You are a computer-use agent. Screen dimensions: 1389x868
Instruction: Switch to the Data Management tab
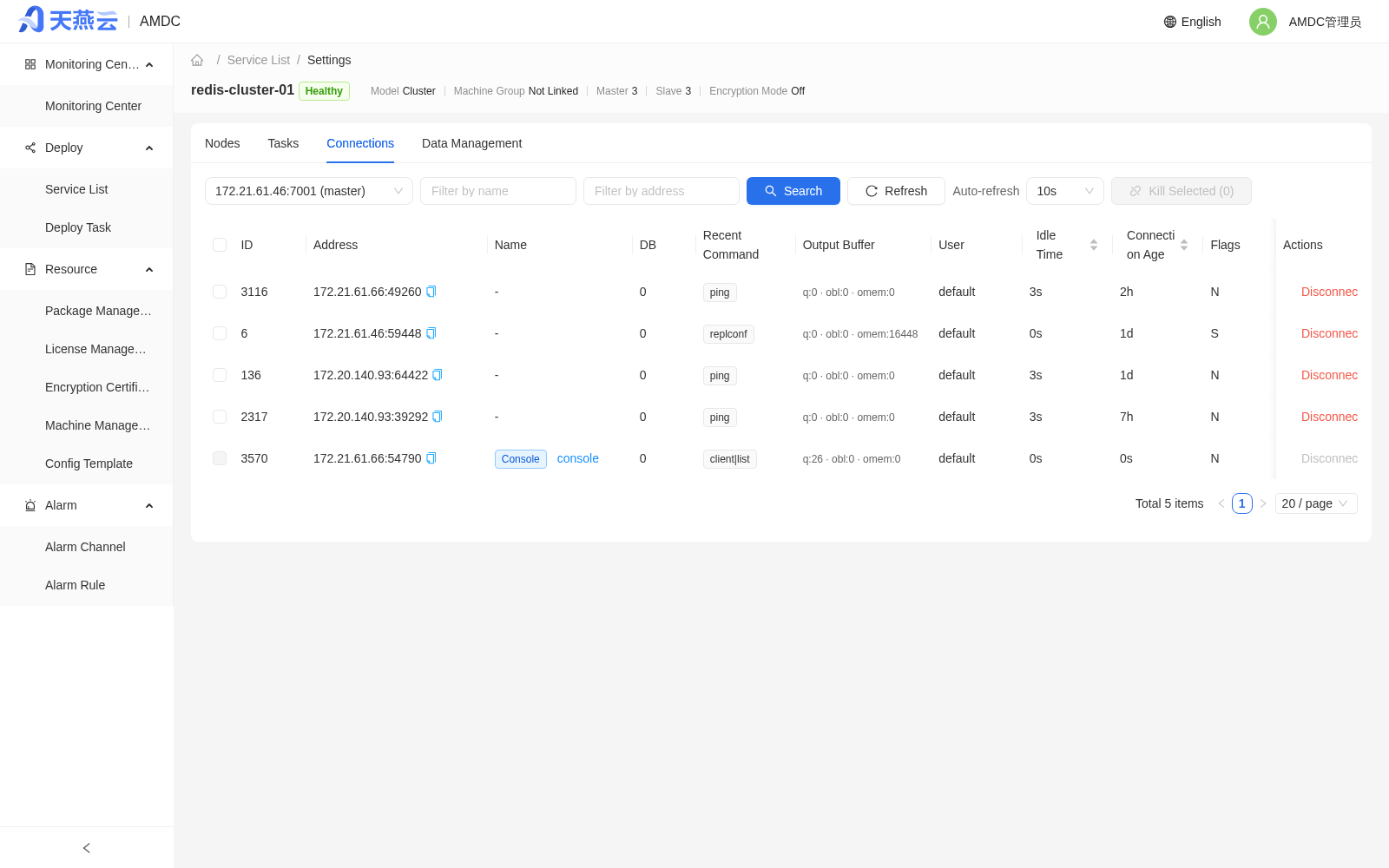(x=471, y=143)
